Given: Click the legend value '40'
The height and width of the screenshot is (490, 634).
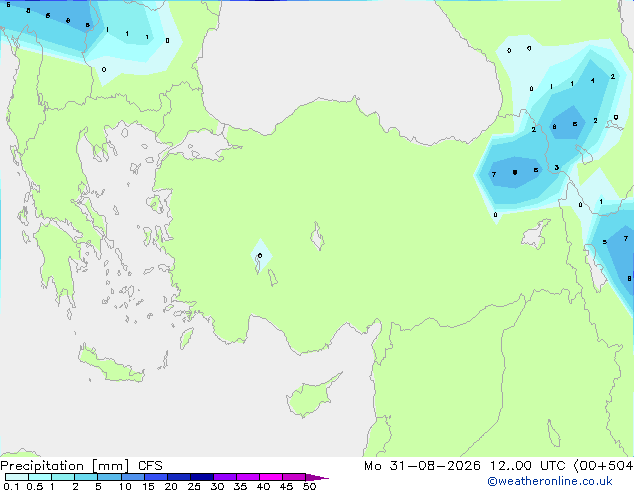Looking at the screenshot, I should (x=263, y=486).
